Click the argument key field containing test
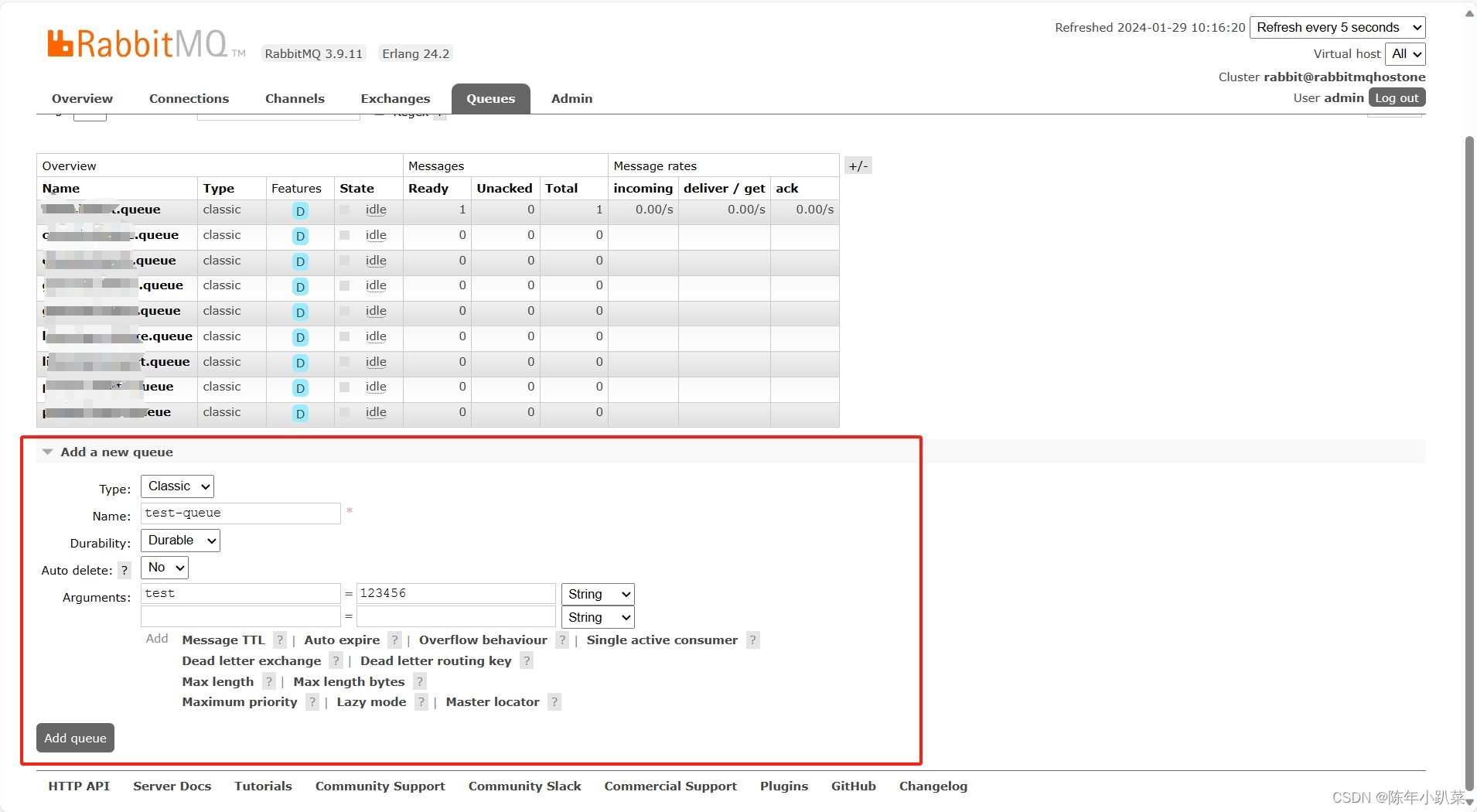Viewport: 1477px width, 812px height. [x=240, y=594]
